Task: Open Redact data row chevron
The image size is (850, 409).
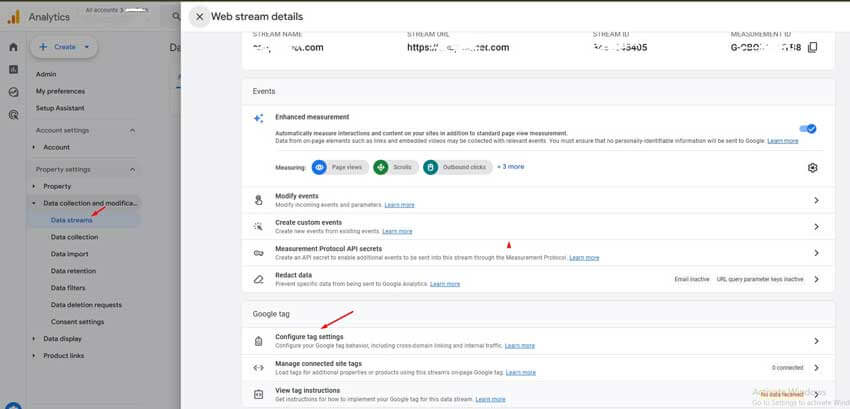Action: coord(816,279)
